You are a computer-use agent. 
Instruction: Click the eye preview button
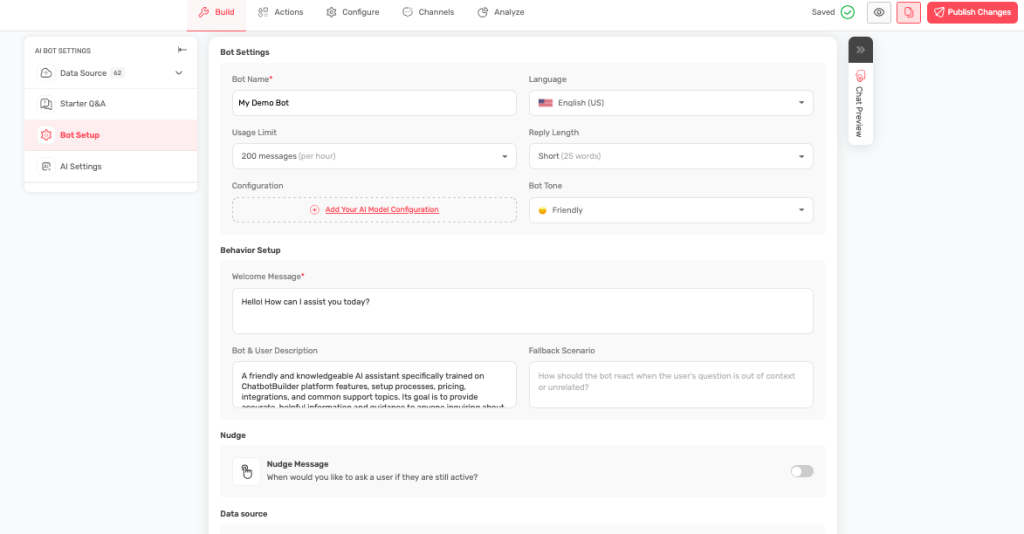(879, 12)
